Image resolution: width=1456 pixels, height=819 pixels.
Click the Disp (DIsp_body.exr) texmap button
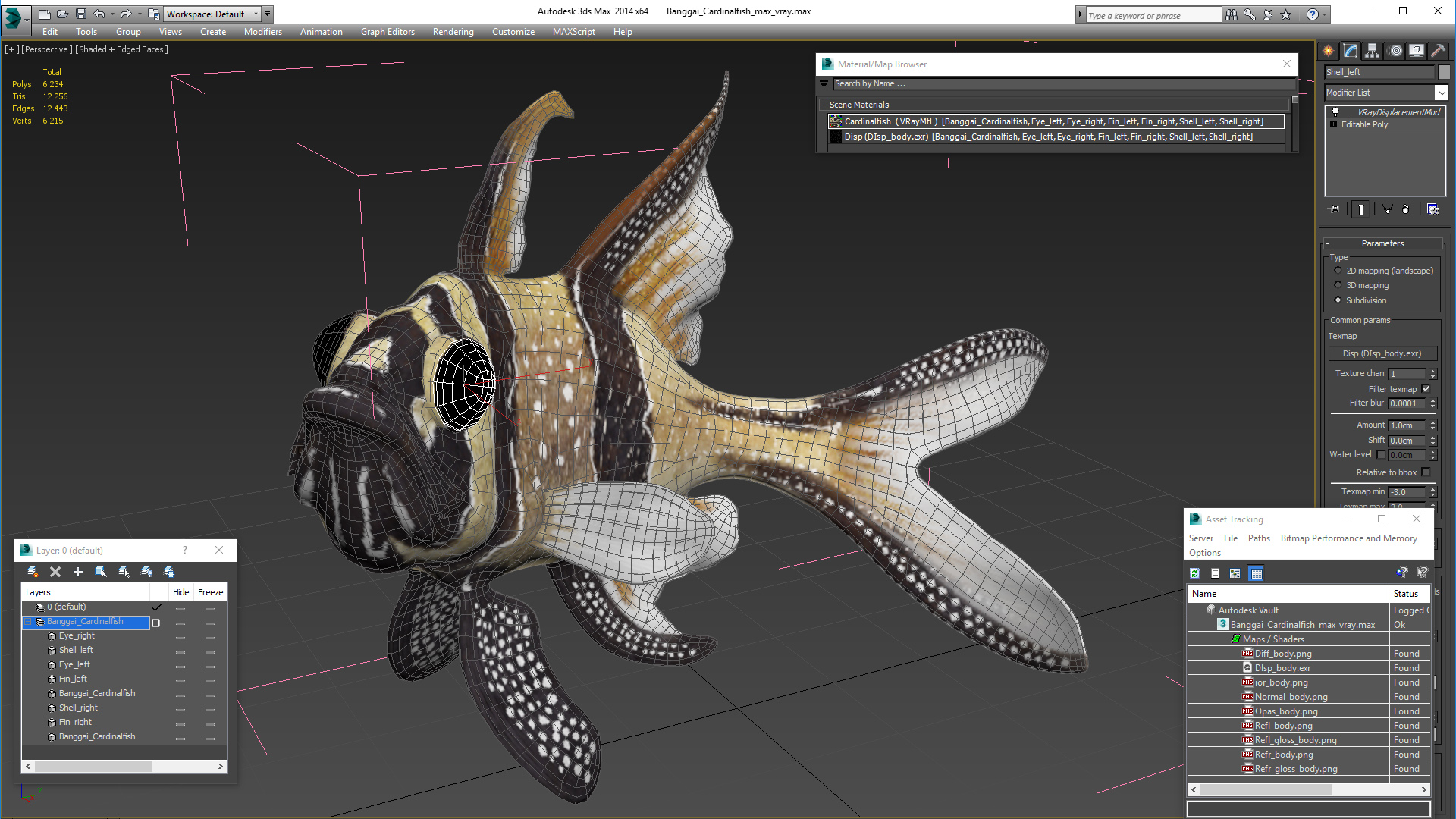(x=1382, y=353)
